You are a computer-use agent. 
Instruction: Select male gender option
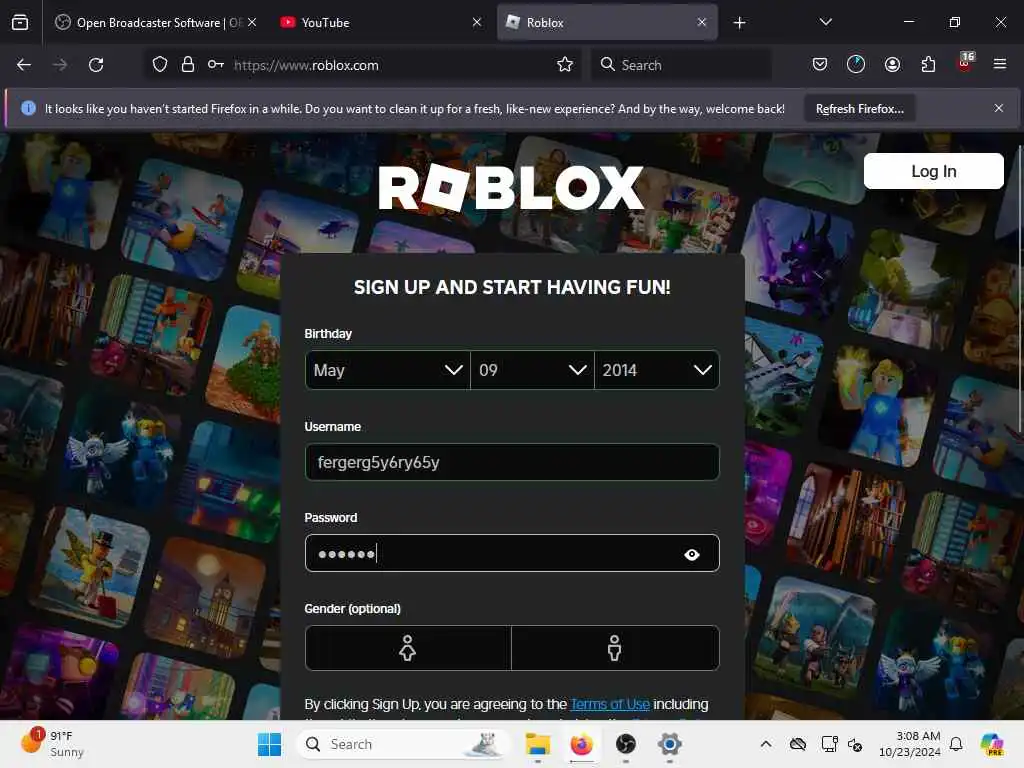[615, 648]
